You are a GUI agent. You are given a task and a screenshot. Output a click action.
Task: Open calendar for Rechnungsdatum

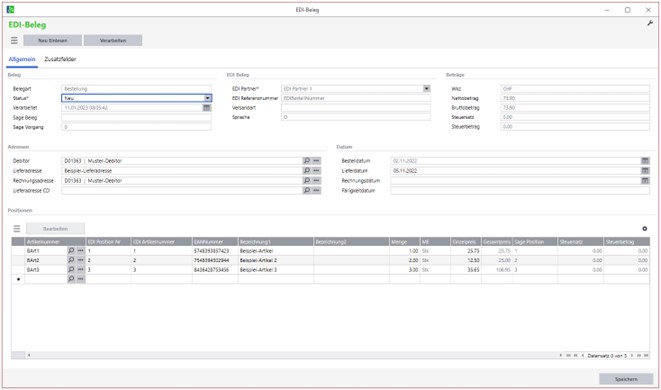click(645, 180)
